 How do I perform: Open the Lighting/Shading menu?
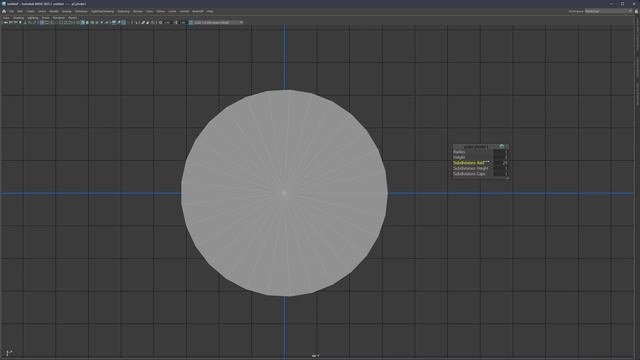[102, 11]
